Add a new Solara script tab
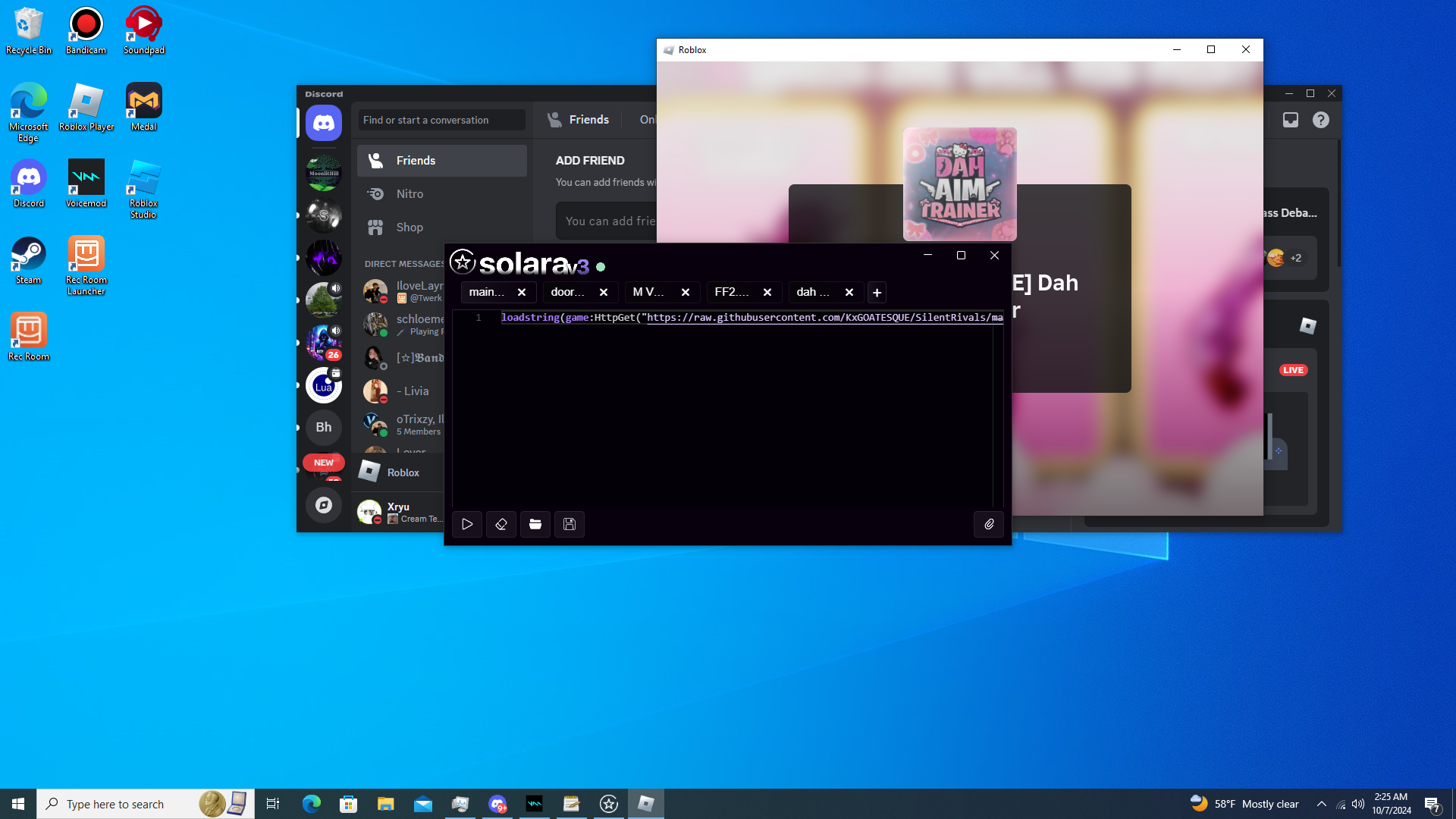 point(877,293)
